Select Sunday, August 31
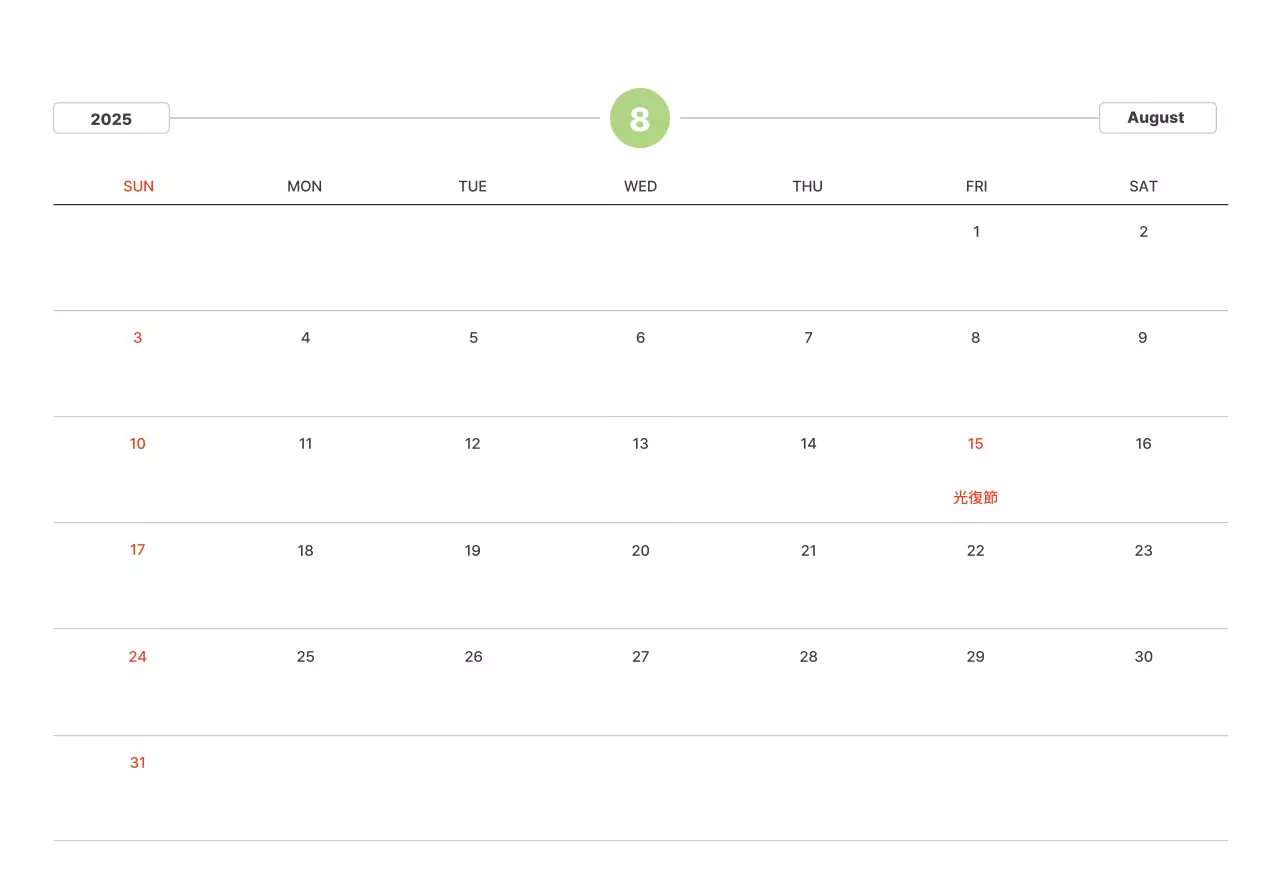 (x=138, y=763)
